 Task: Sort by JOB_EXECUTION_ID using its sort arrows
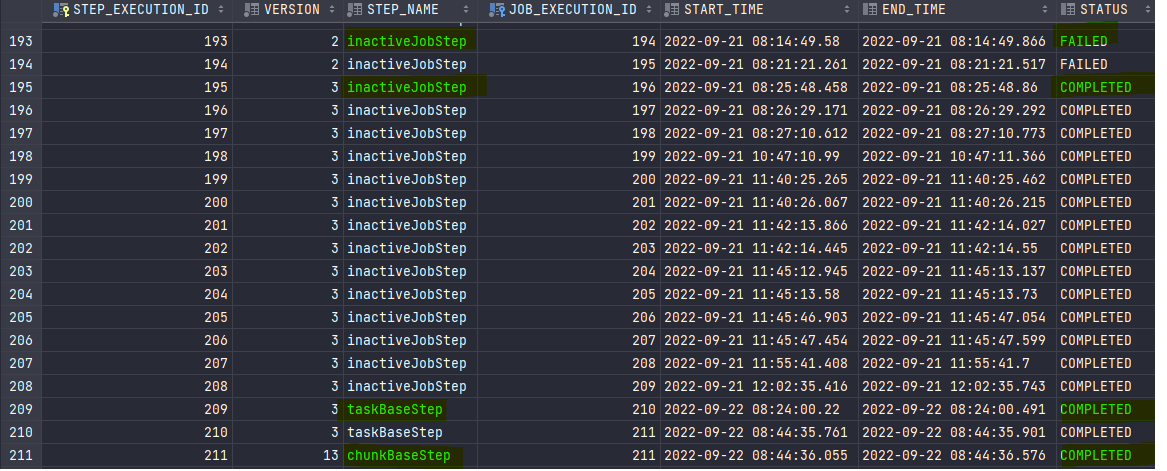coord(650,10)
